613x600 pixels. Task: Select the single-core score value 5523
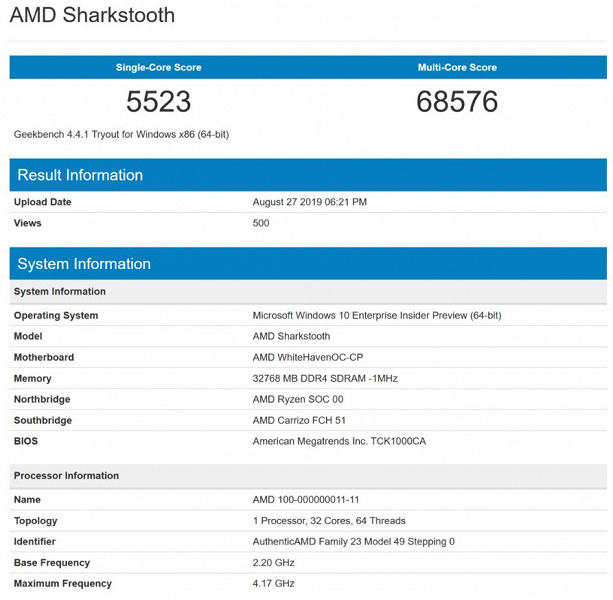(x=158, y=101)
